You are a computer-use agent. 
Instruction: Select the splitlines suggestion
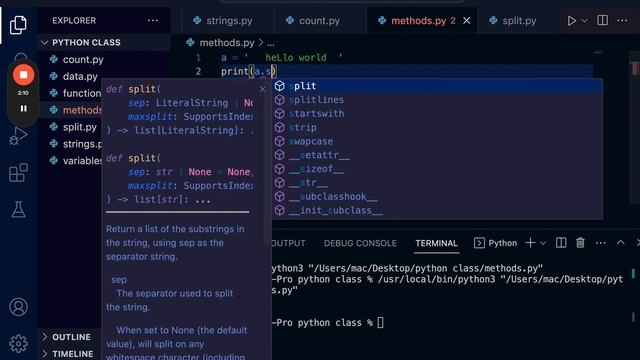pyautogui.click(x=437, y=100)
